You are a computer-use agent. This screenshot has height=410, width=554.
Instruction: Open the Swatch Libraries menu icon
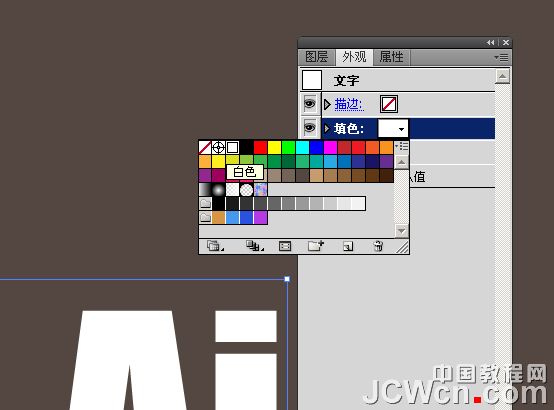tap(214, 246)
